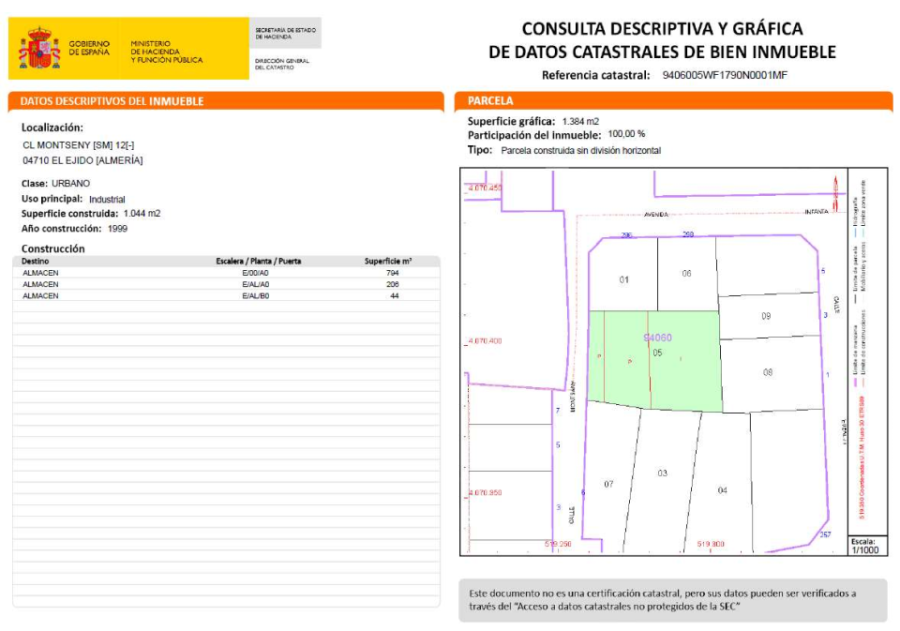Select the 'E/AL/B0' cell
Viewport: 900px width, 631px height.
click(x=255, y=296)
